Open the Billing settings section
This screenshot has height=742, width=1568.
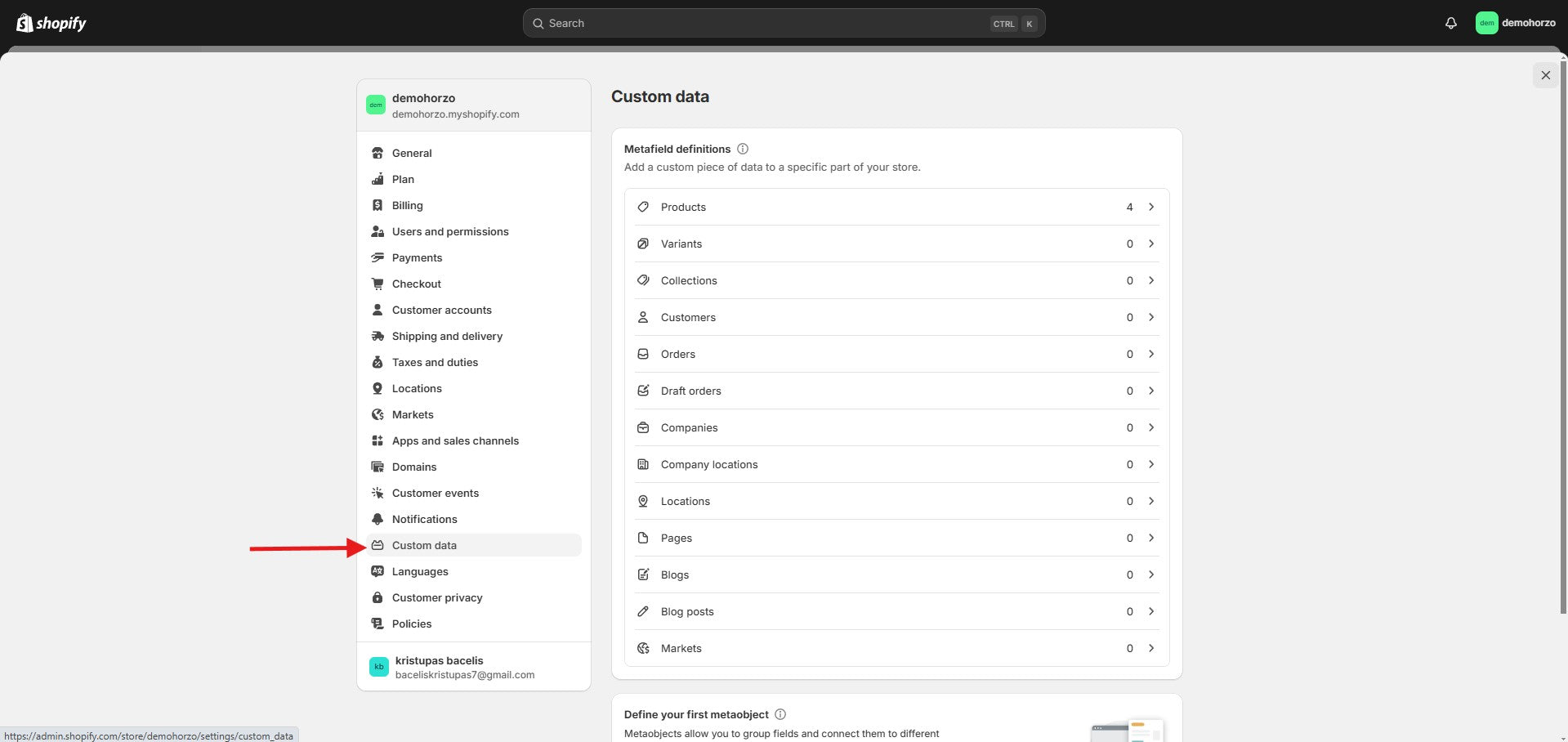coord(407,205)
